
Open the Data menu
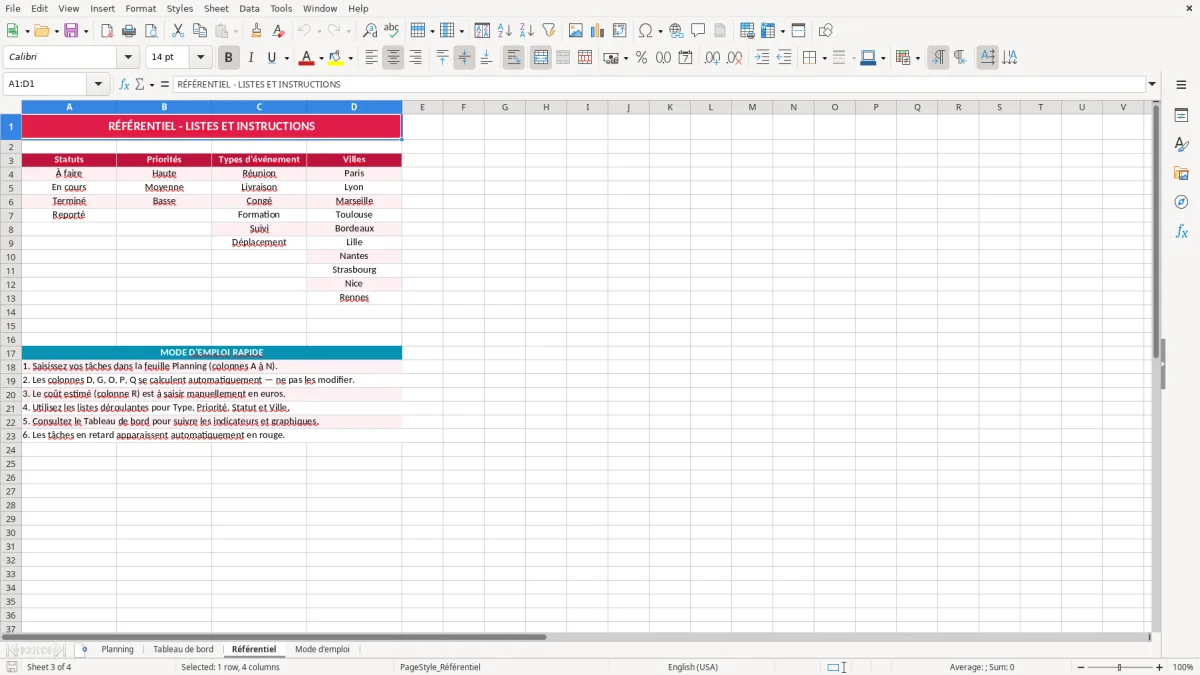coord(249,8)
